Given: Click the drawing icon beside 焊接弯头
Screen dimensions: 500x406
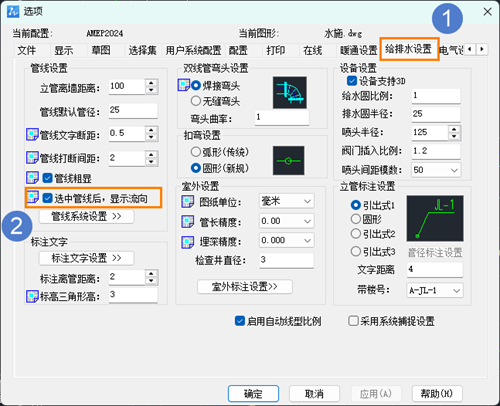Looking at the screenshot, I should pos(184,85).
